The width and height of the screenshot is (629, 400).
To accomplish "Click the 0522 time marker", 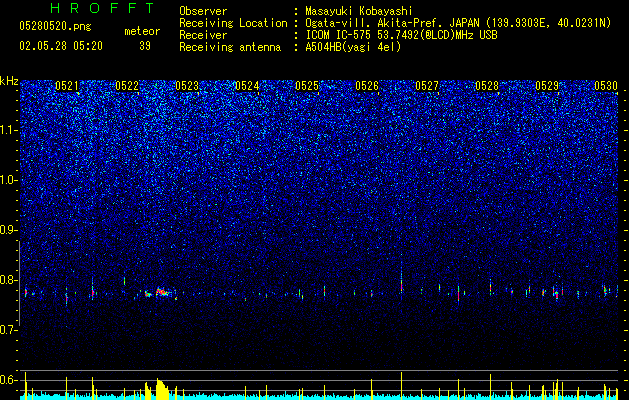I will click(x=127, y=86).
